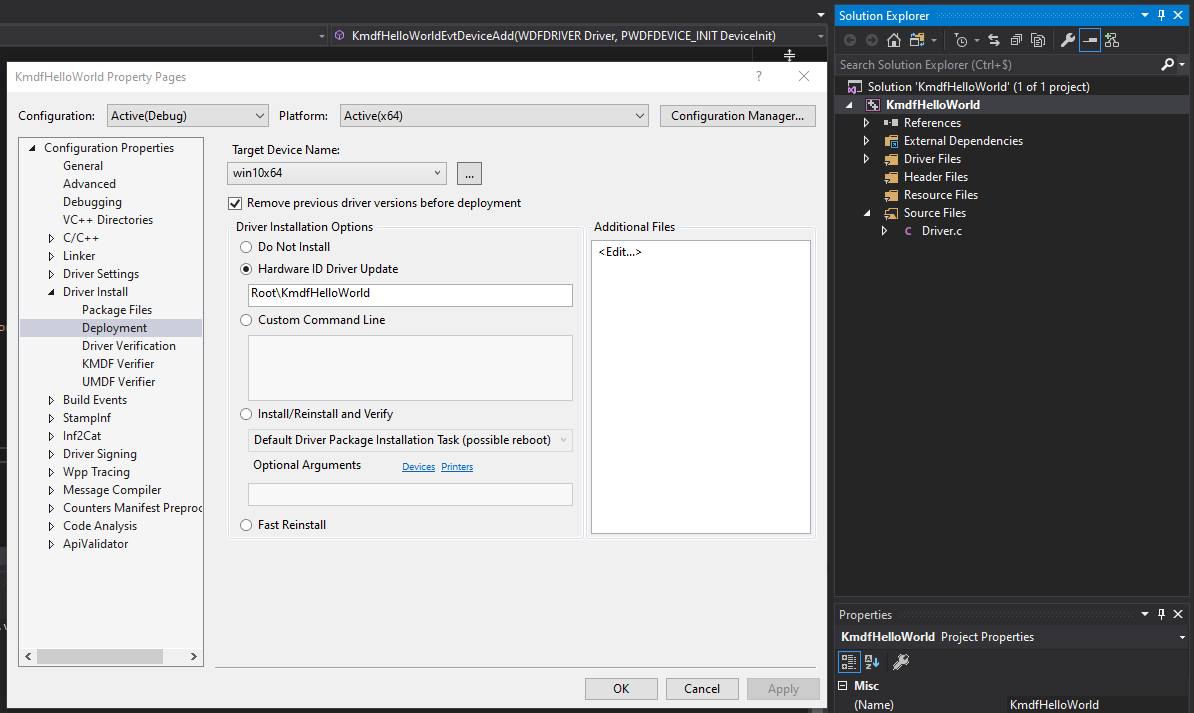The width and height of the screenshot is (1194, 713).
Task: Toggle the Show All Files icon
Action: click(1038, 40)
